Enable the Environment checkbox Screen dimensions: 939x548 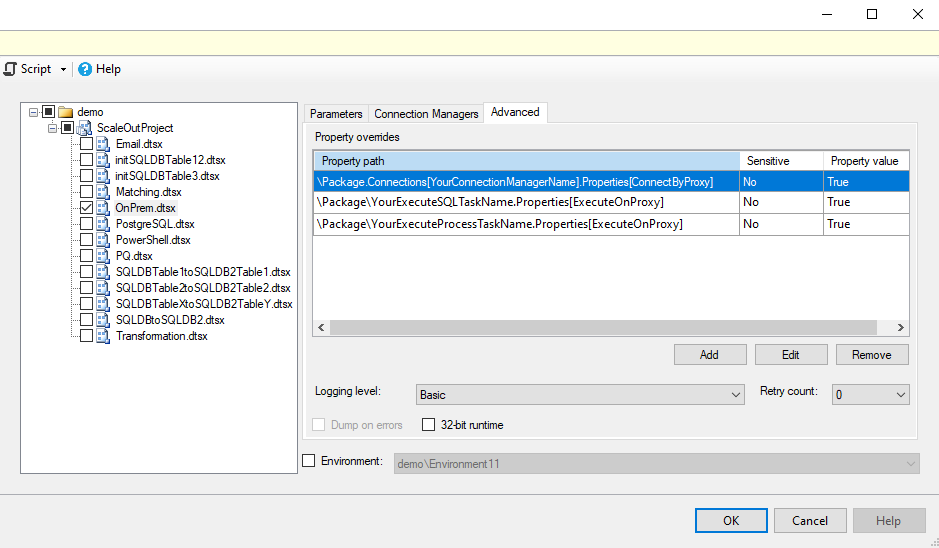pos(308,461)
